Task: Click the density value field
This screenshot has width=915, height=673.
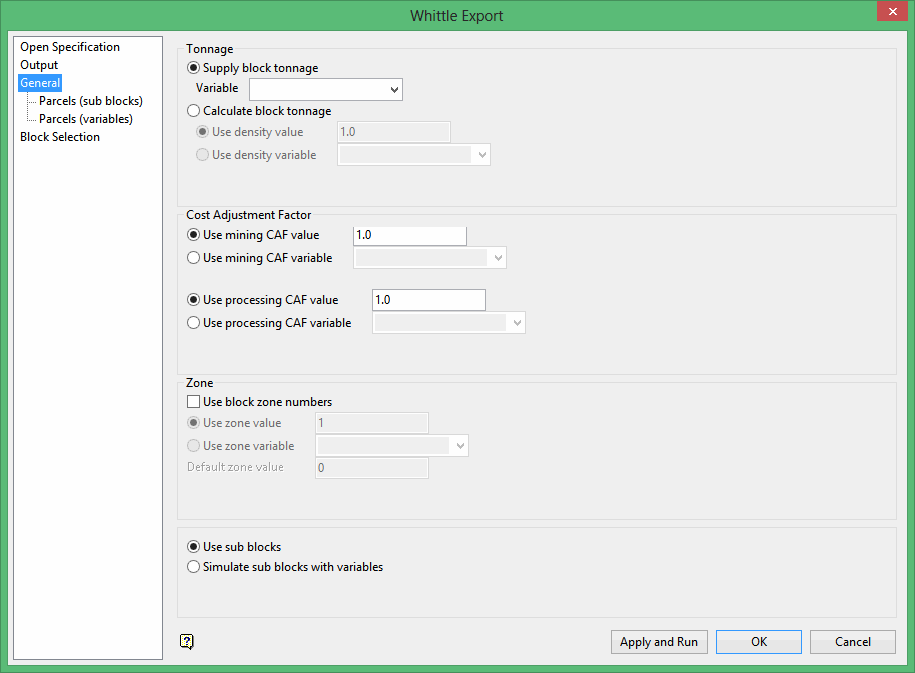Action: pos(394,132)
